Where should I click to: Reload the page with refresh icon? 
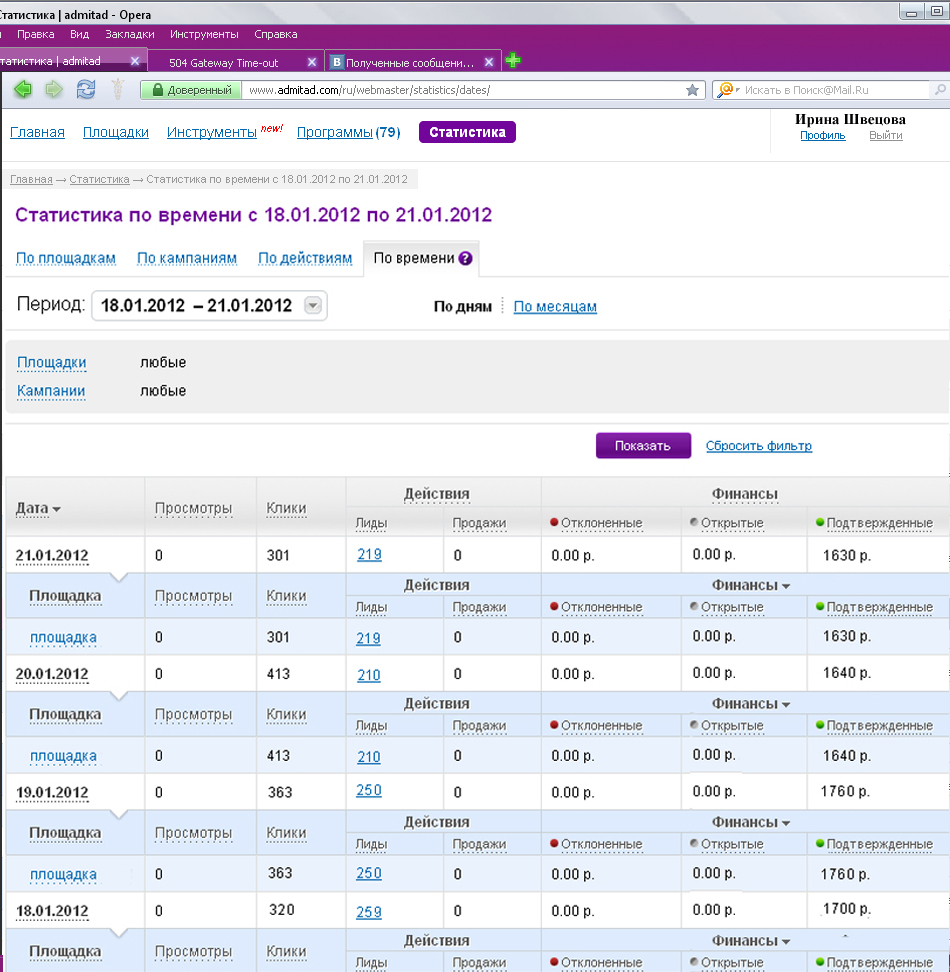pyautogui.click(x=86, y=89)
